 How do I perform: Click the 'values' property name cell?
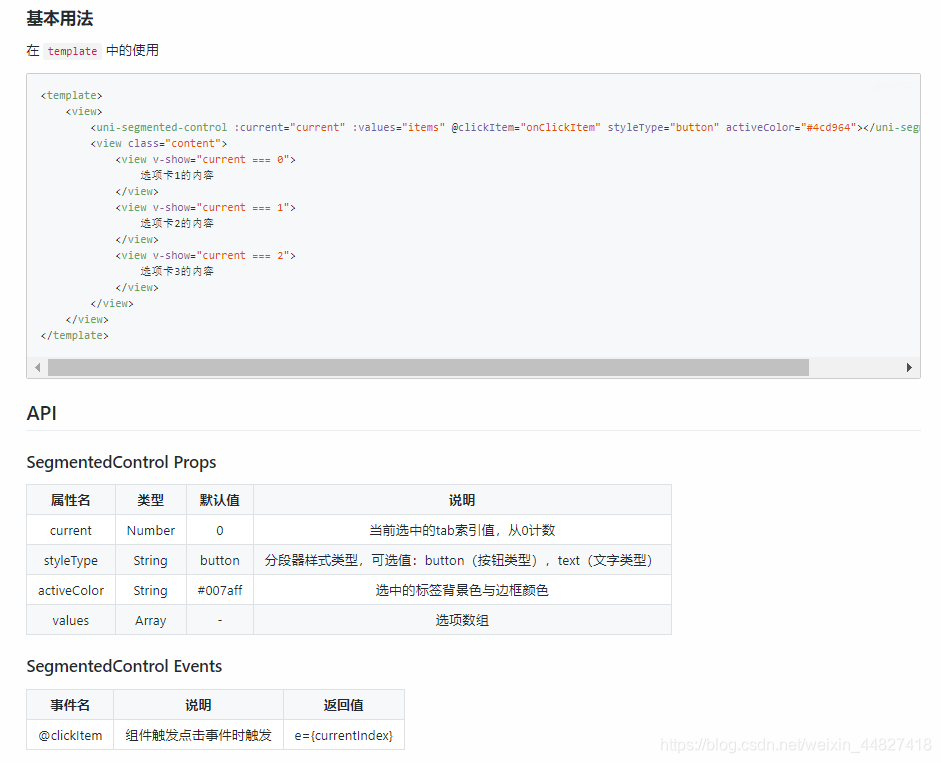[x=71, y=620]
